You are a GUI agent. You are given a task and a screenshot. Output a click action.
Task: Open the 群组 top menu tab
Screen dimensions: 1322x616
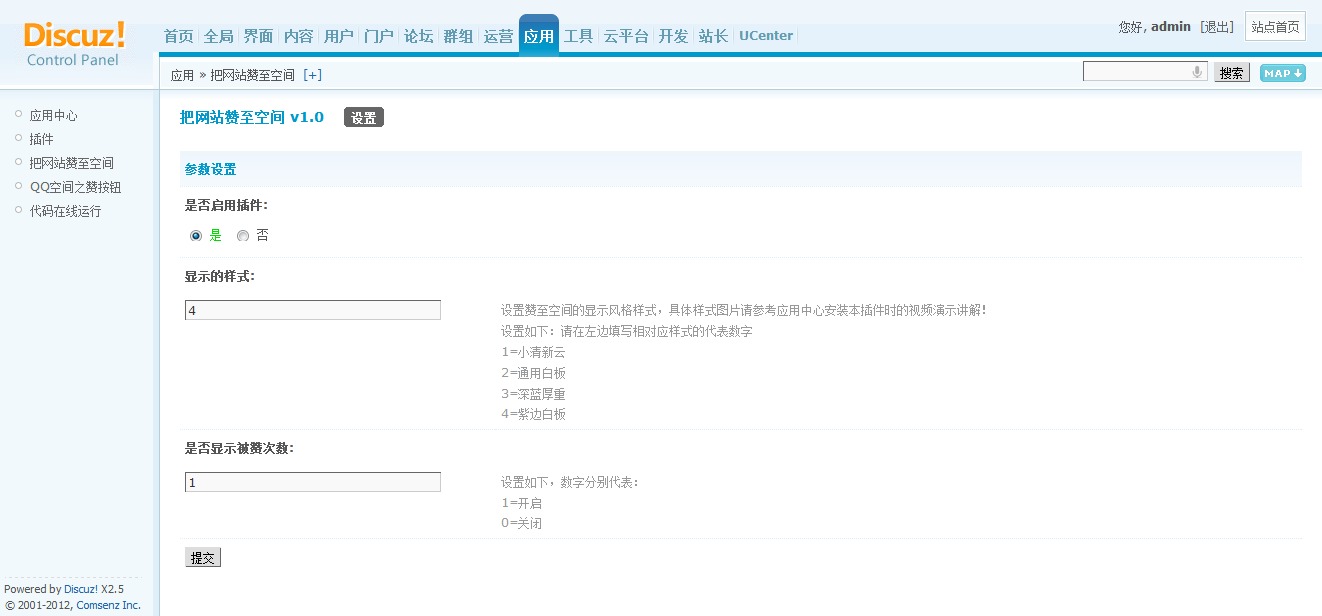tap(458, 36)
